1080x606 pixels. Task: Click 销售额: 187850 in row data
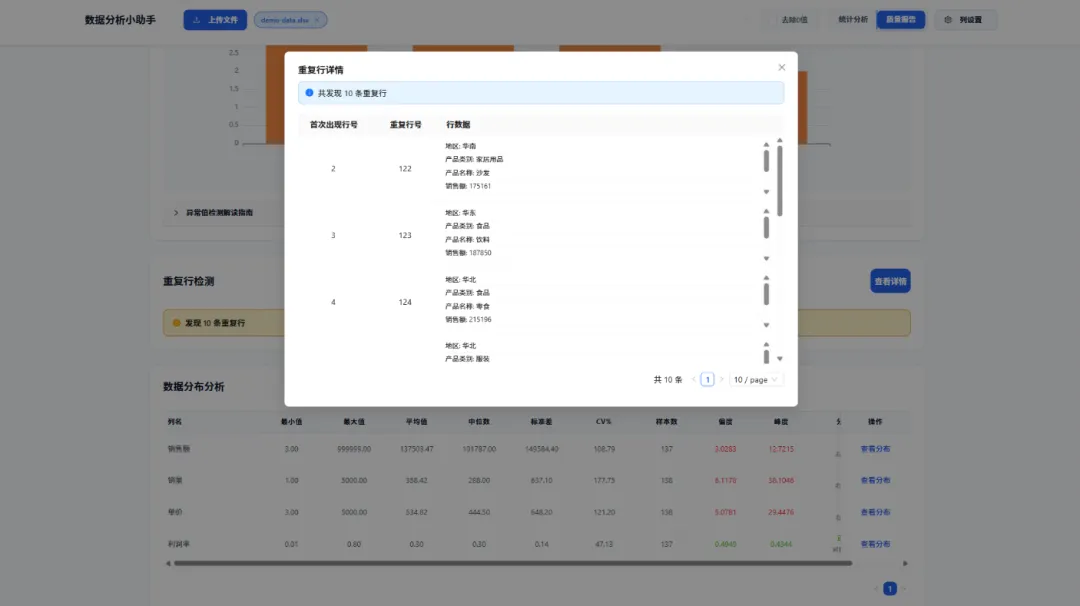(x=468, y=253)
